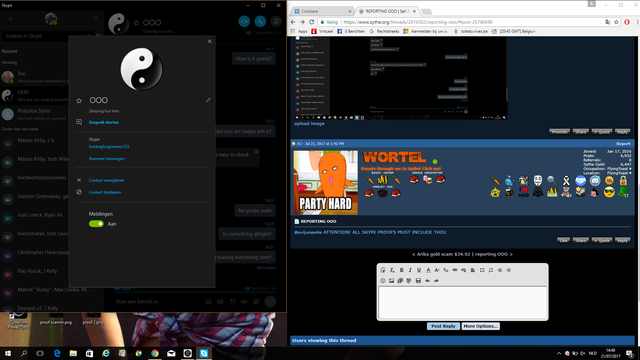Image resolution: width=640 pixels, height=360 pixels.
Task: Insert image using editor picture icon
Action: tap(391, 281)
